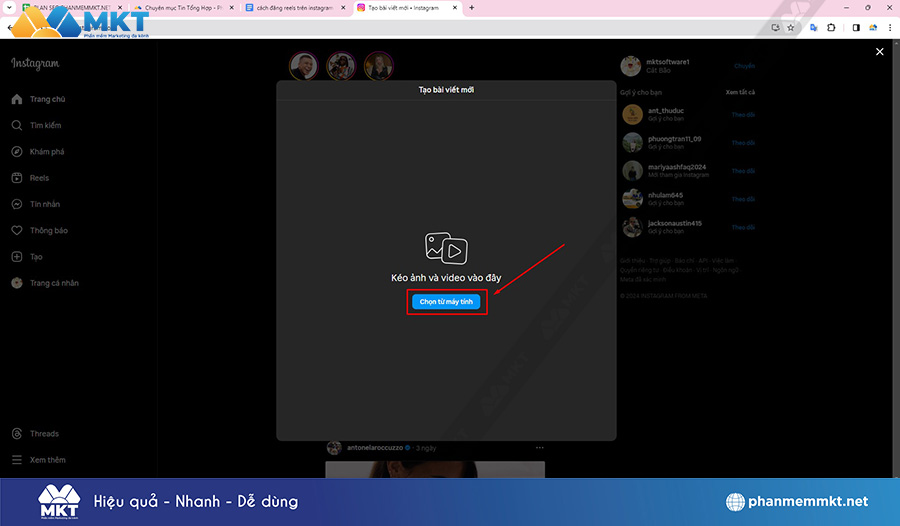Image resolution: width=900 pixels, height=526 pixels.
Task: Open nhulam645 username link
Action: (665, 195)
